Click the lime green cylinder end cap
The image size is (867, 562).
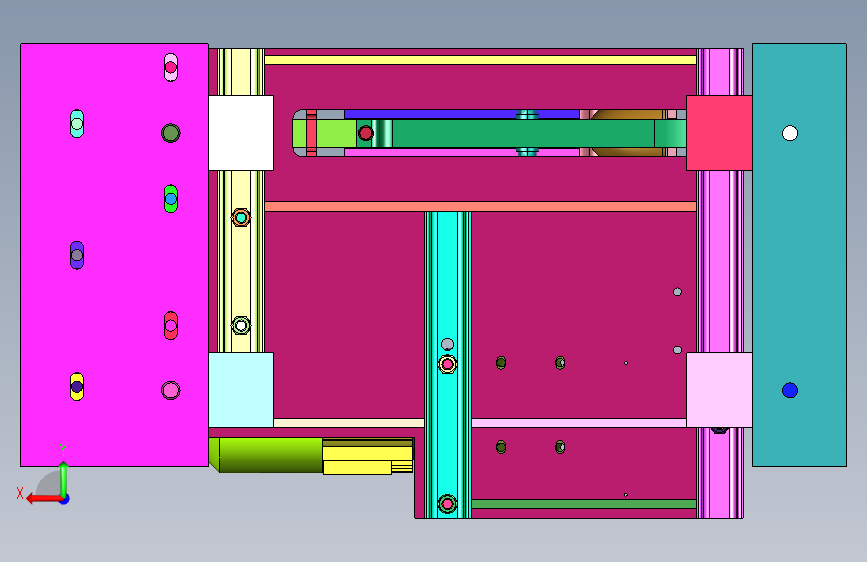tap(324, 133)
